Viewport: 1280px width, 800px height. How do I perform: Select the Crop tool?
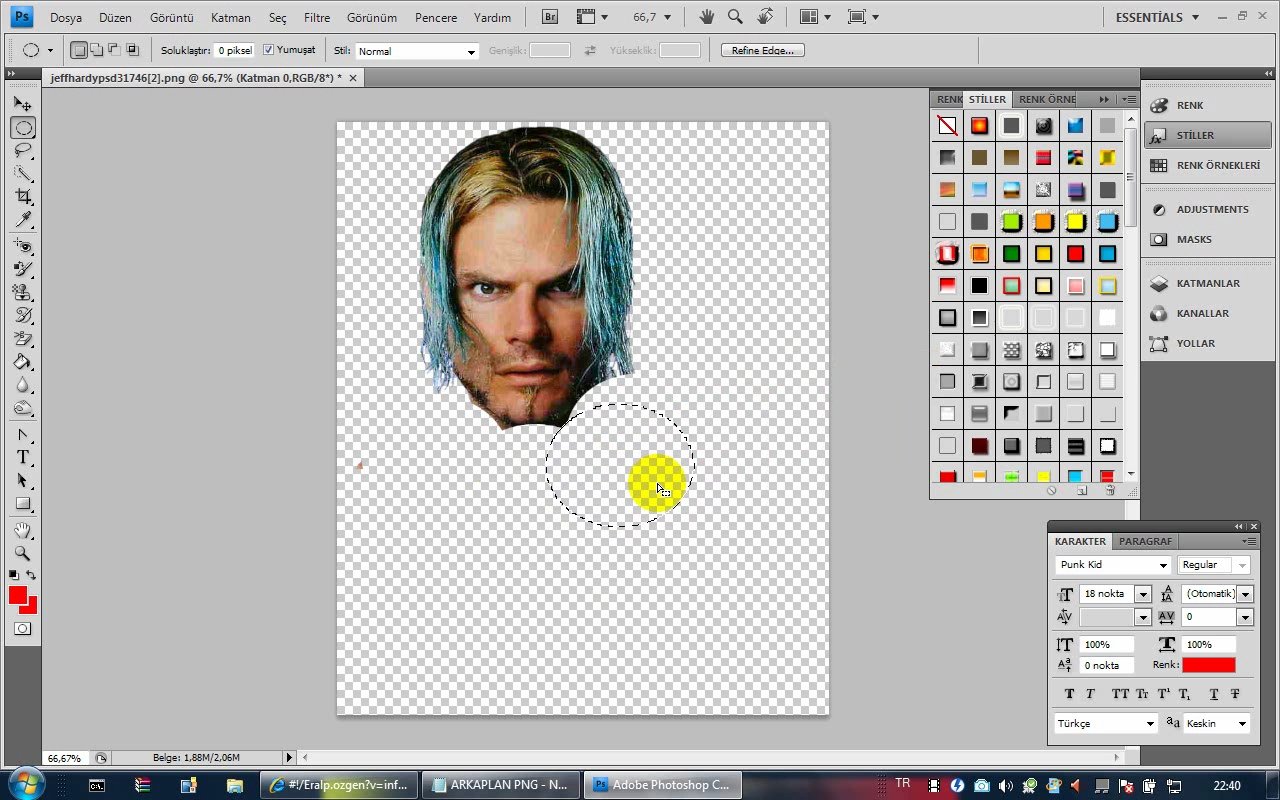[x=23, y=196]
